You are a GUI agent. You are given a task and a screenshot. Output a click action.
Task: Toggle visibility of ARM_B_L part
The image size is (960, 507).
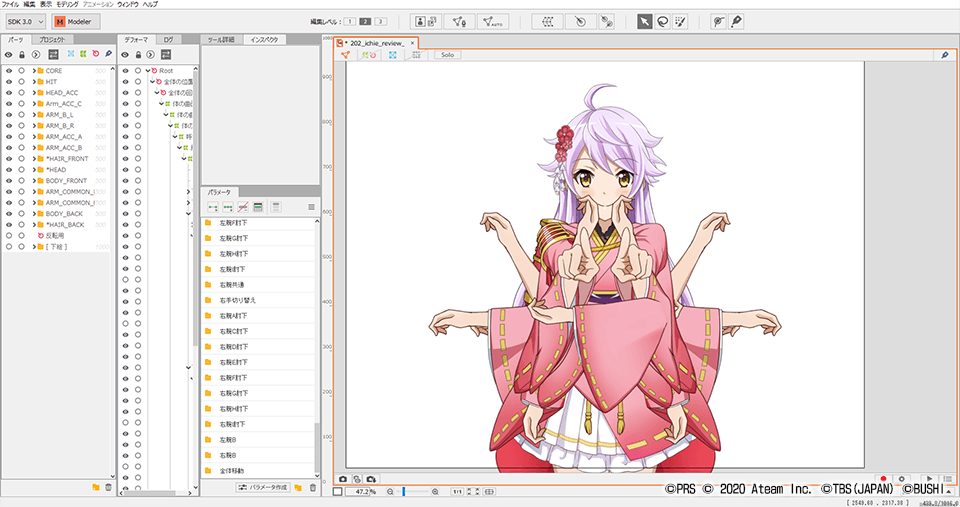click(9, 115)
